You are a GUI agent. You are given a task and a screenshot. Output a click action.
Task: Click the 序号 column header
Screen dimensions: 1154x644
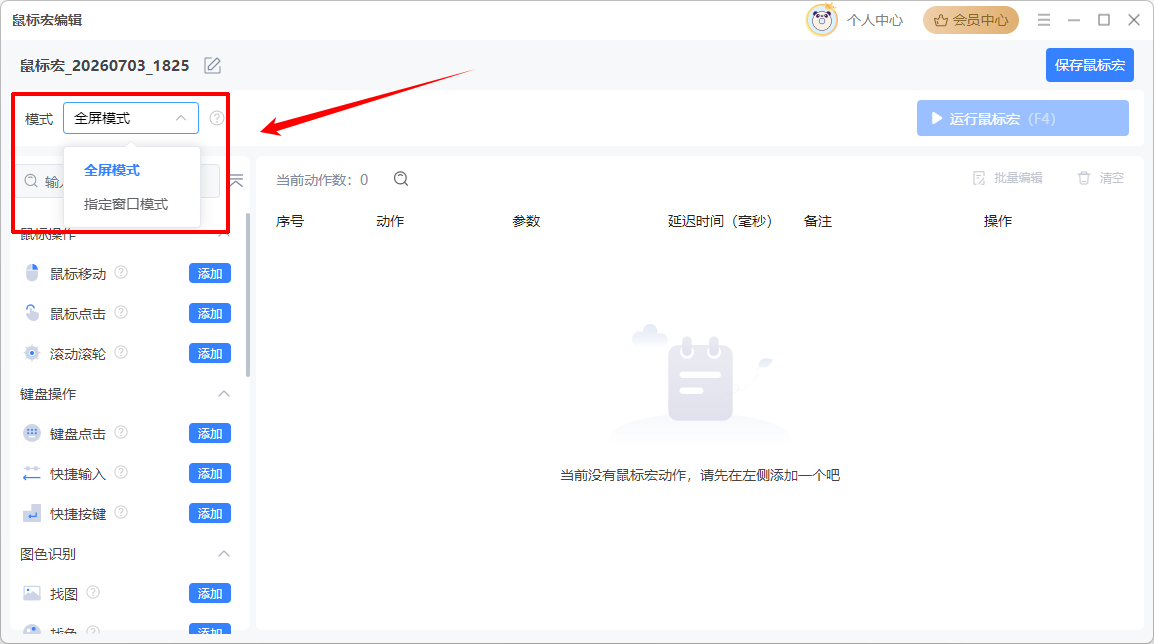point(290,221)
